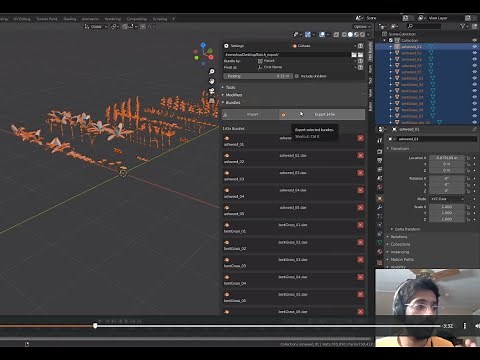Hide ashweed_02 with its outliner eye icon

pos(474,53)
